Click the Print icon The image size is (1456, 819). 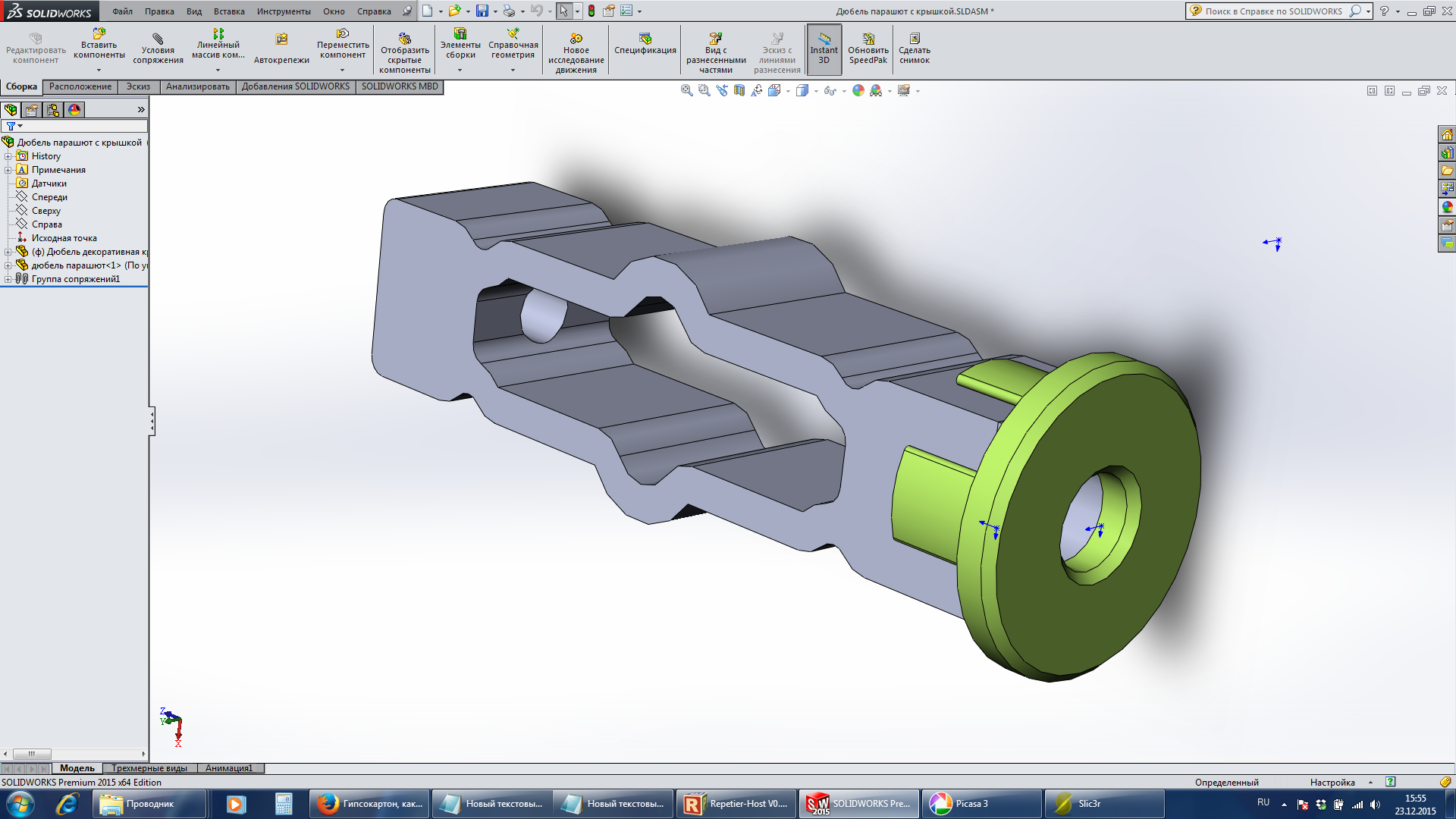(x=510, y=11)
